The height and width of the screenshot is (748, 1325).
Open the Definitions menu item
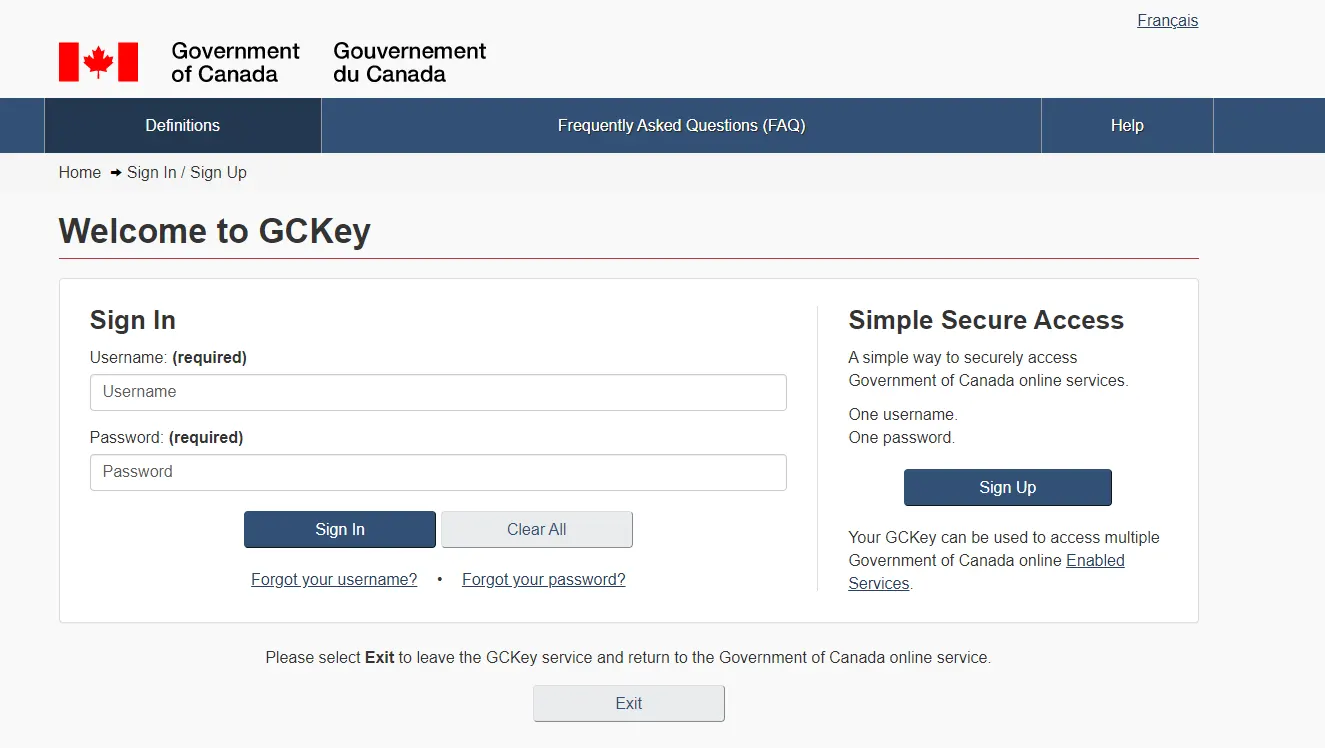(x=183, y=126)
